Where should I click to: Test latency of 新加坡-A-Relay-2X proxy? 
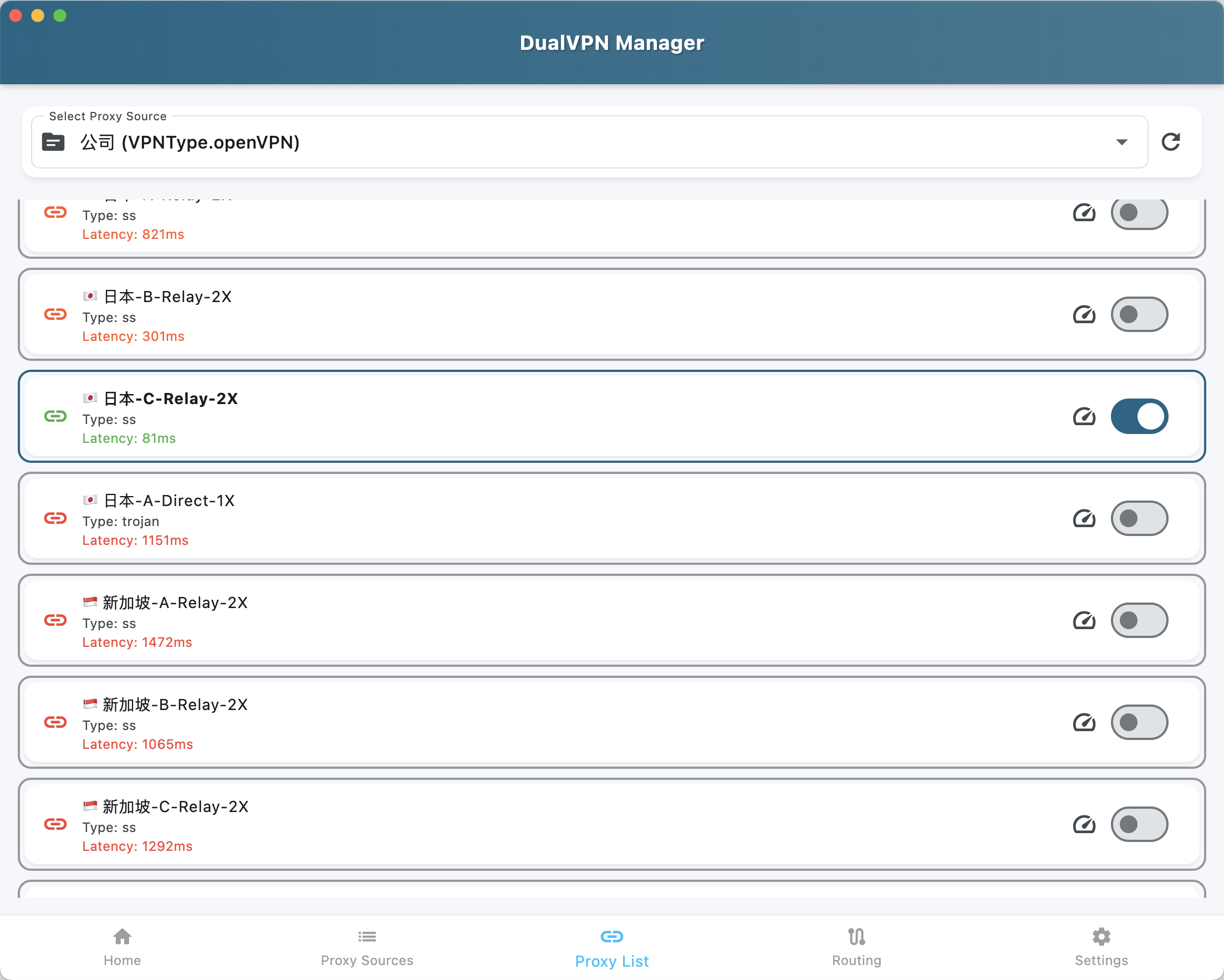pyautogui.click(x=1084, y=621)
